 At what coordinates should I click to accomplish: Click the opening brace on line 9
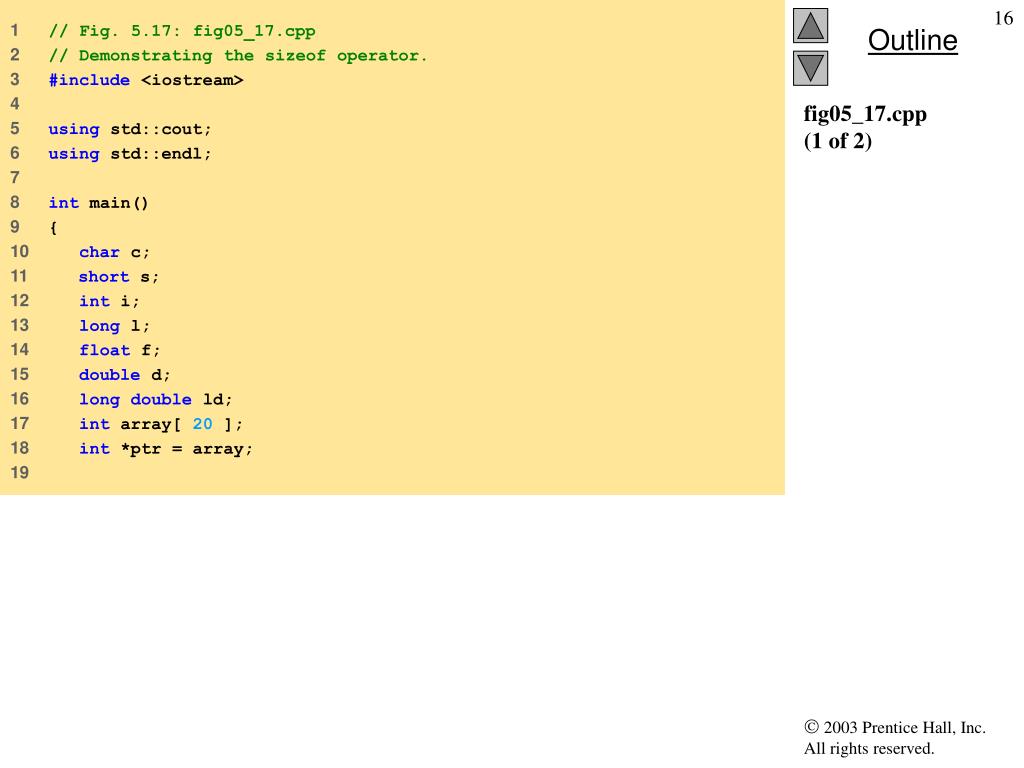pos(54,227)
